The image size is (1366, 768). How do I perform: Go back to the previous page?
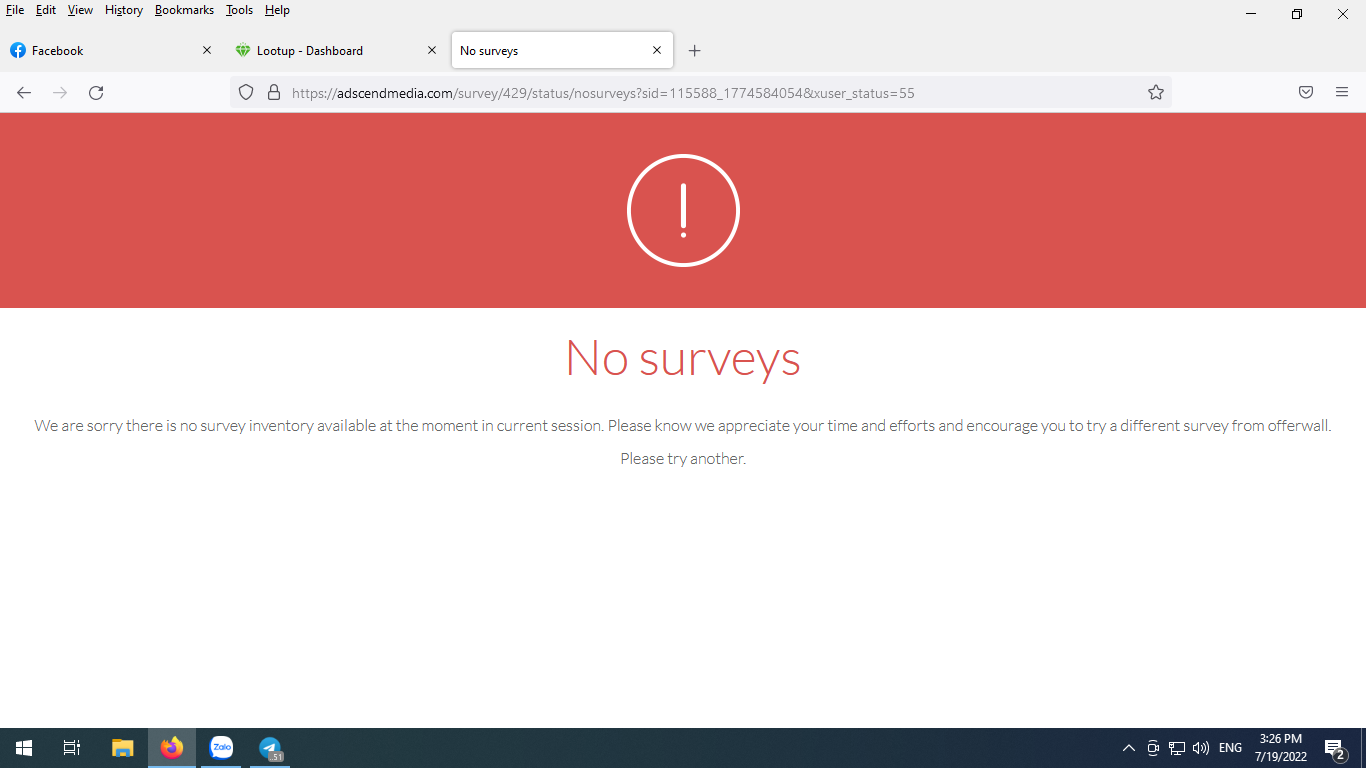24,93
